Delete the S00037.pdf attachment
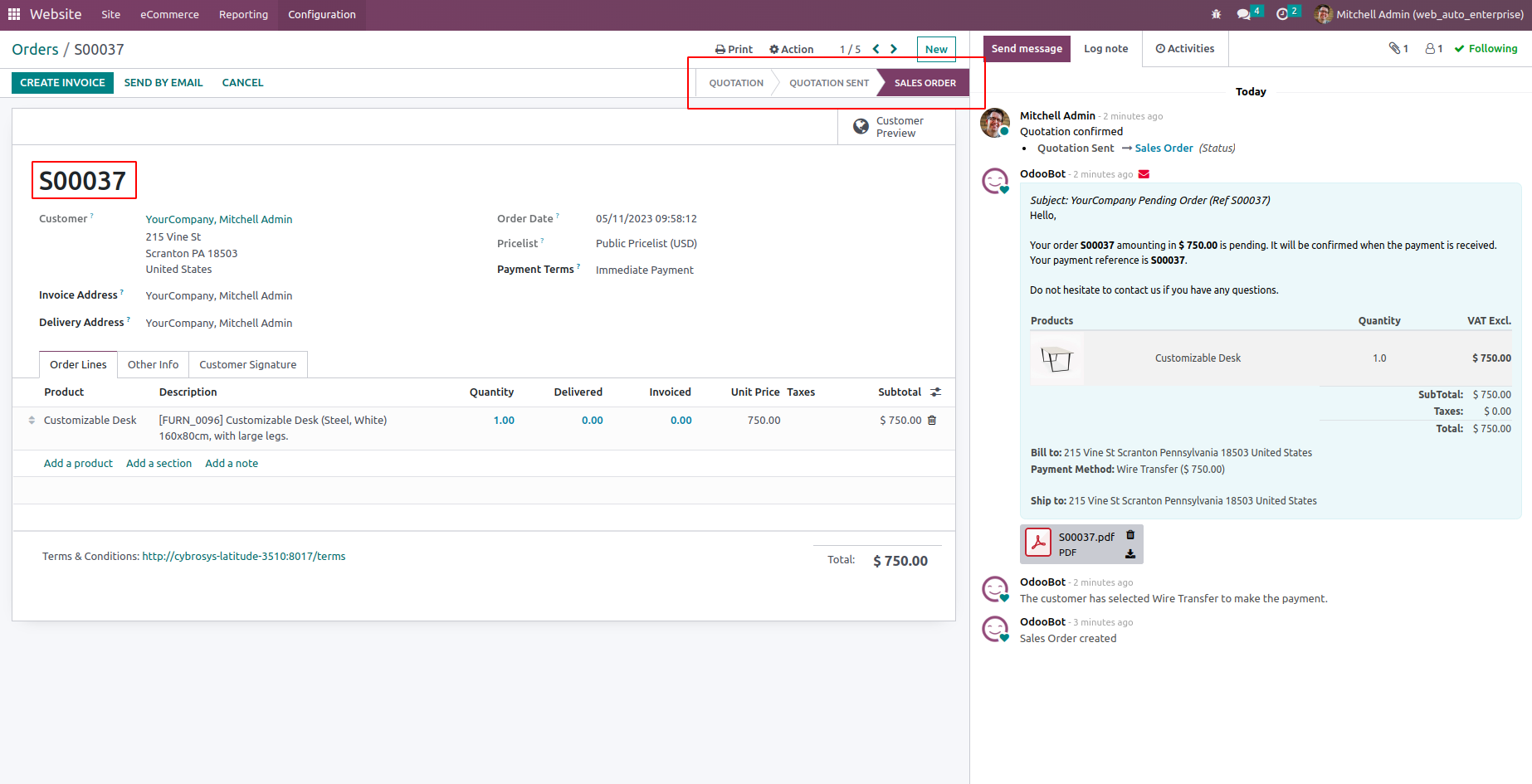 tap(1130, 536)
